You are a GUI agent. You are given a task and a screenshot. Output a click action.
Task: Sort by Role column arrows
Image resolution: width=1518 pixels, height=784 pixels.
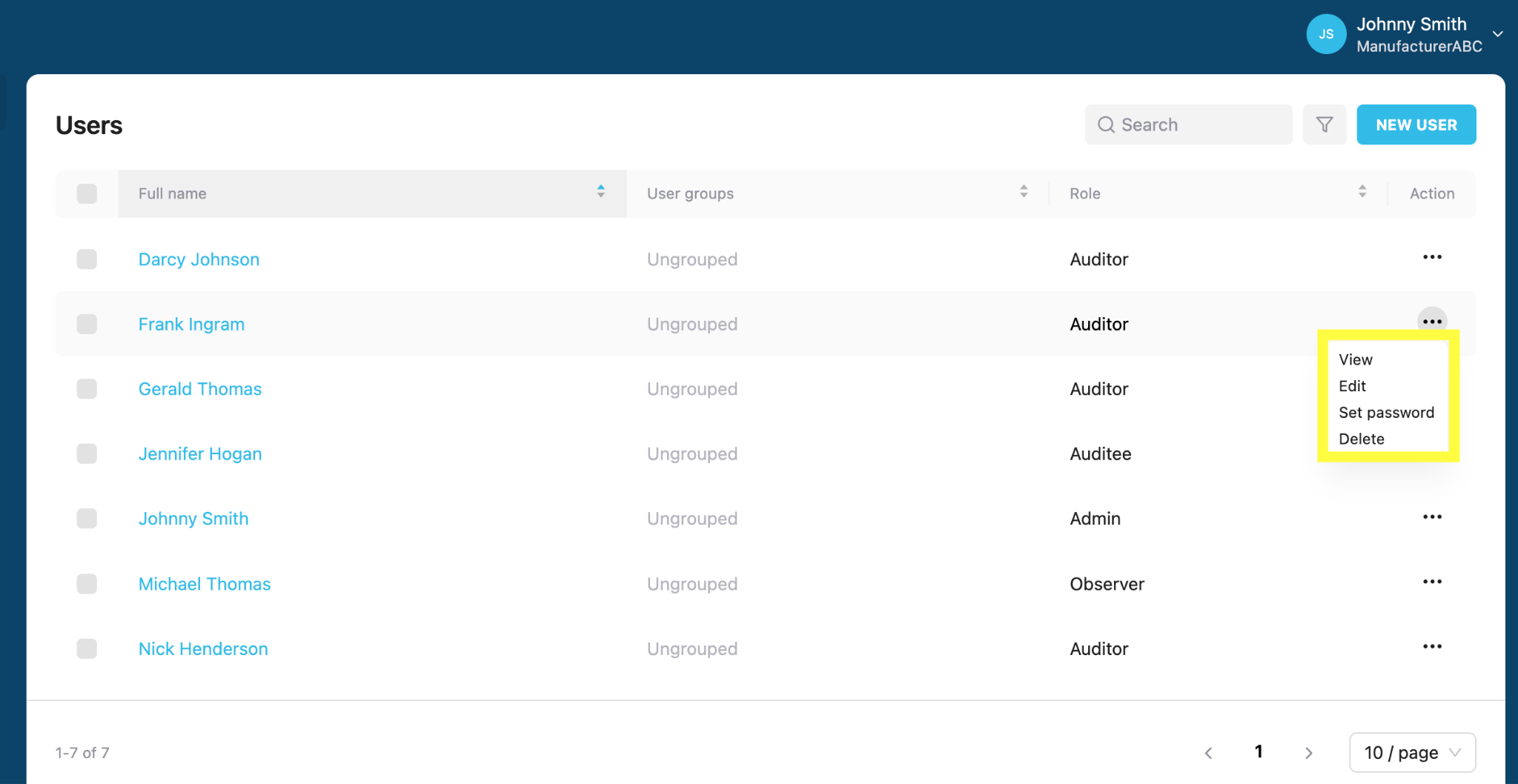(x=1362, y=191)
